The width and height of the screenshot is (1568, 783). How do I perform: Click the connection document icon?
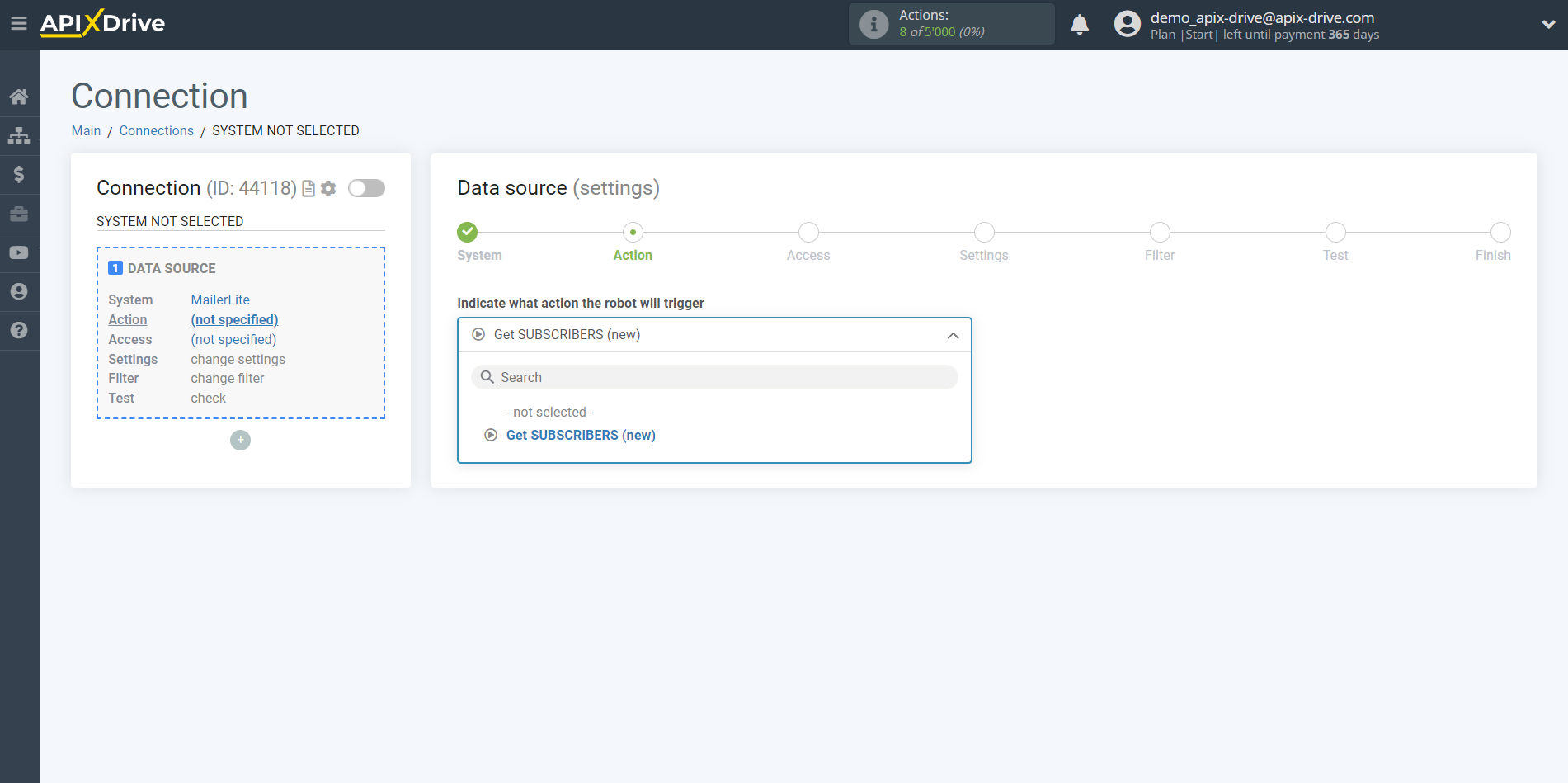tap(308, 189)
